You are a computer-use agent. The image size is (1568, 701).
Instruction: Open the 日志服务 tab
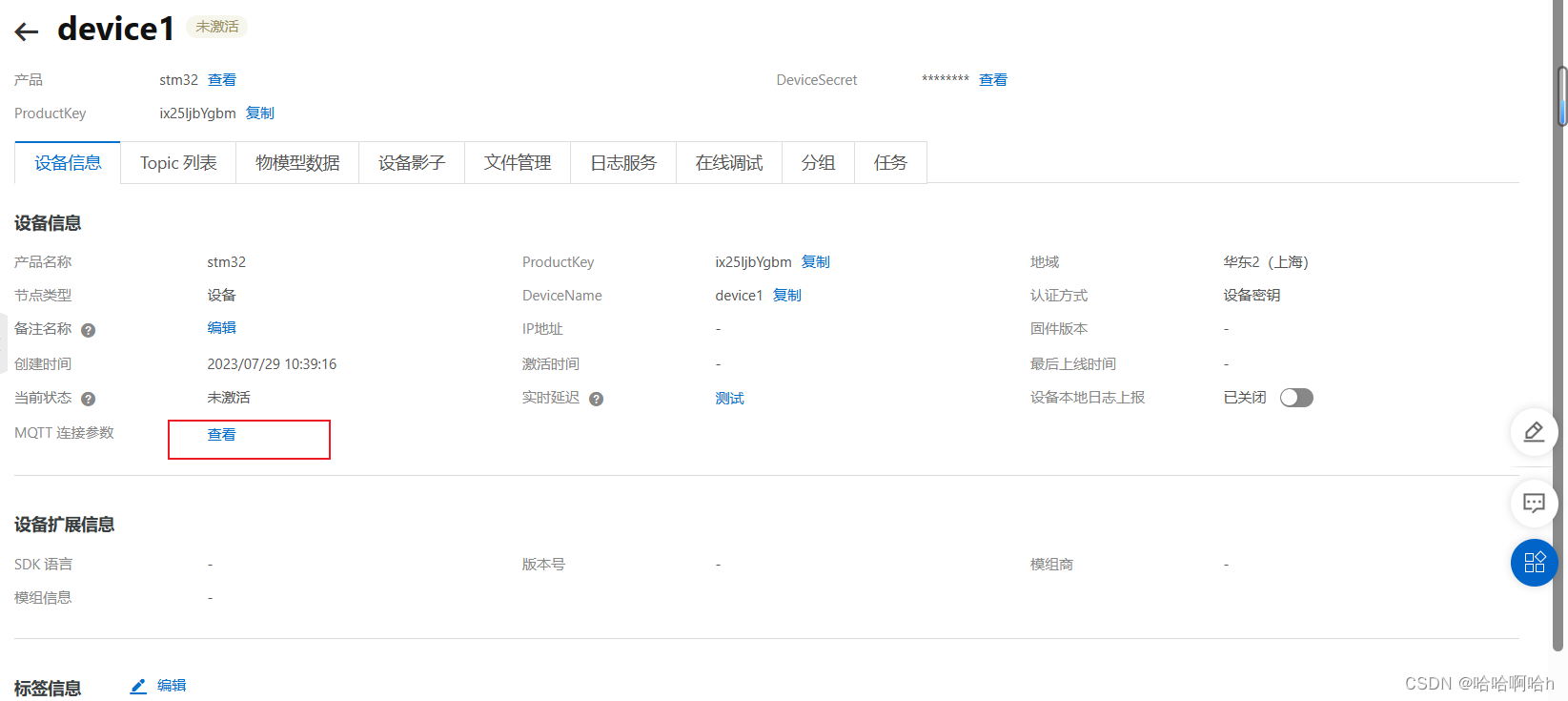click(623, 163)
